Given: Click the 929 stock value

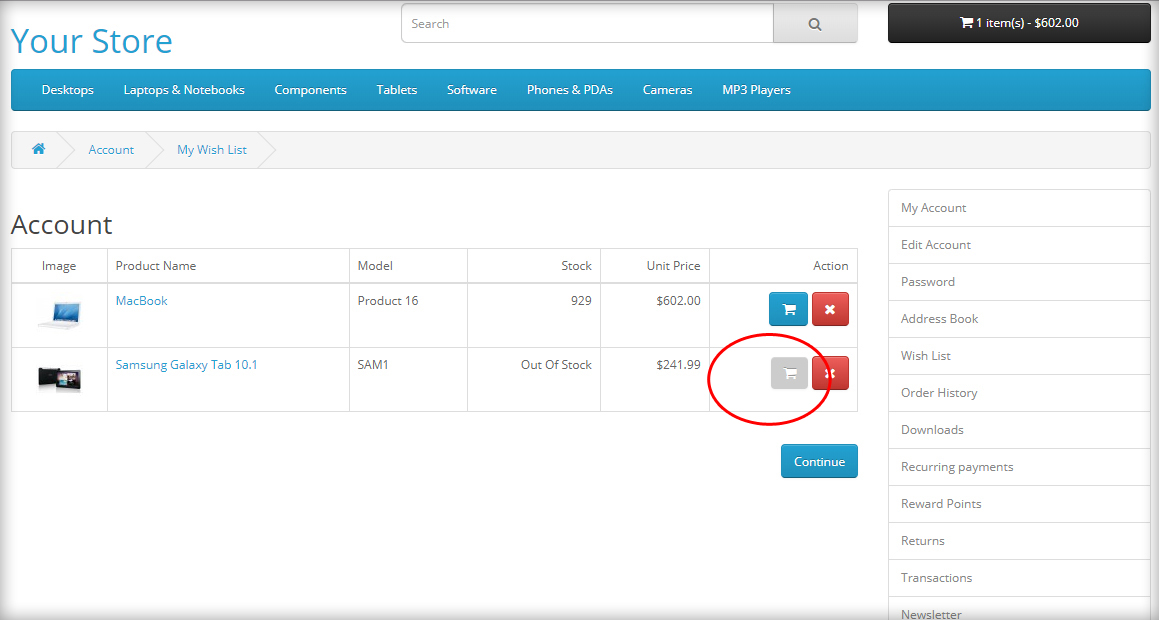Looking at the screenshot, I should 581,301.
